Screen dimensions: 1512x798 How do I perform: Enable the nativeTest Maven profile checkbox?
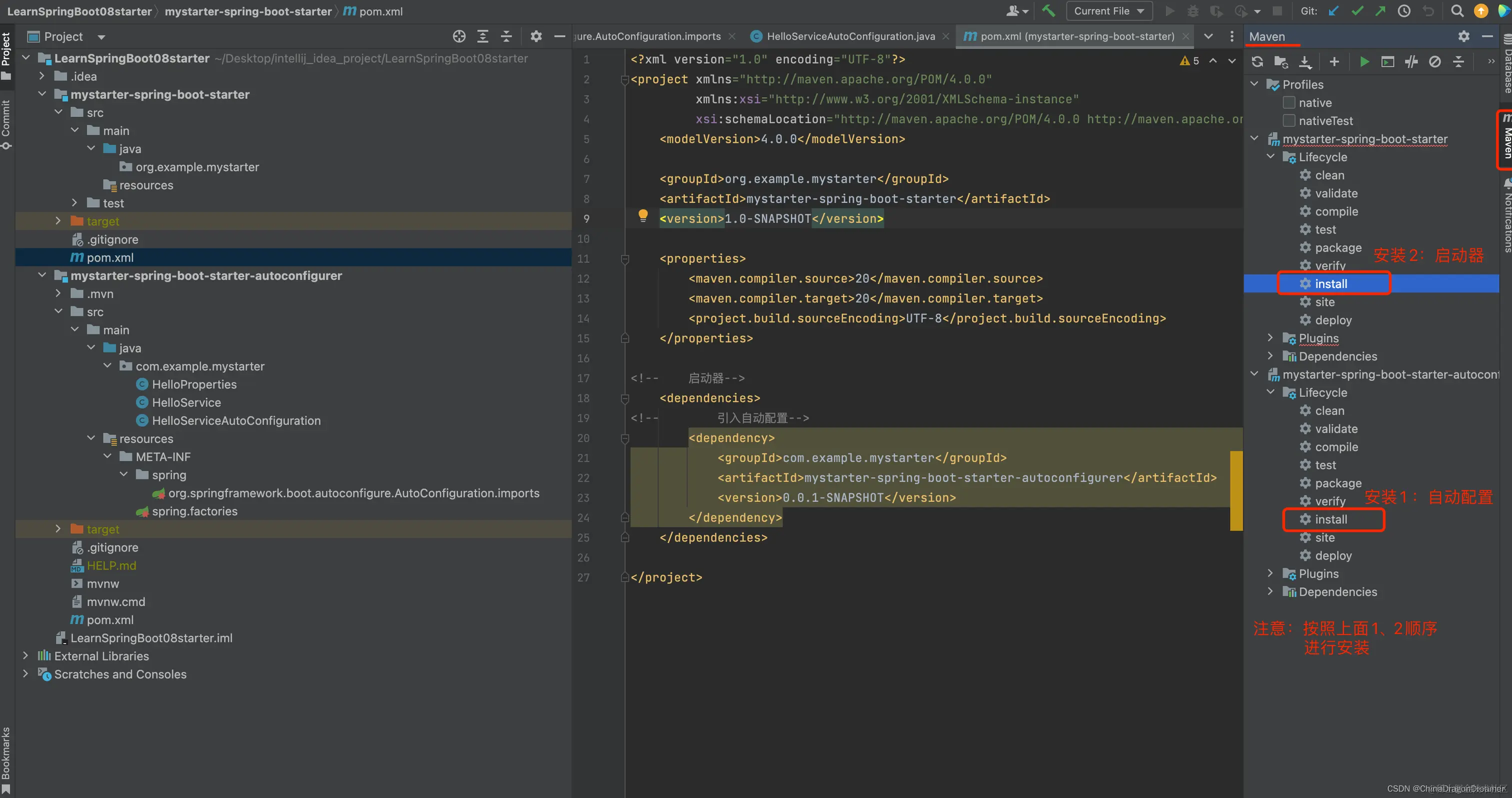click(x=1289, y=121)
